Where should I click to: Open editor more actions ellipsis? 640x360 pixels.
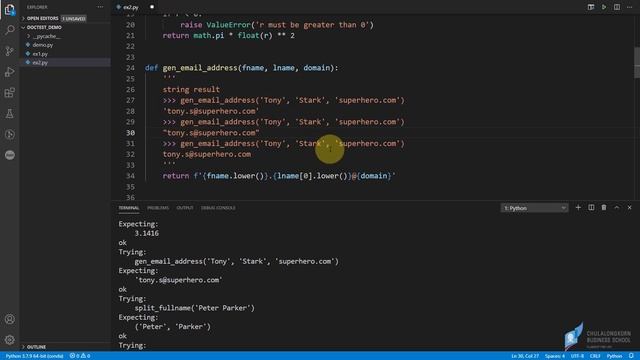pyautogui.click(x=629, y=7)
